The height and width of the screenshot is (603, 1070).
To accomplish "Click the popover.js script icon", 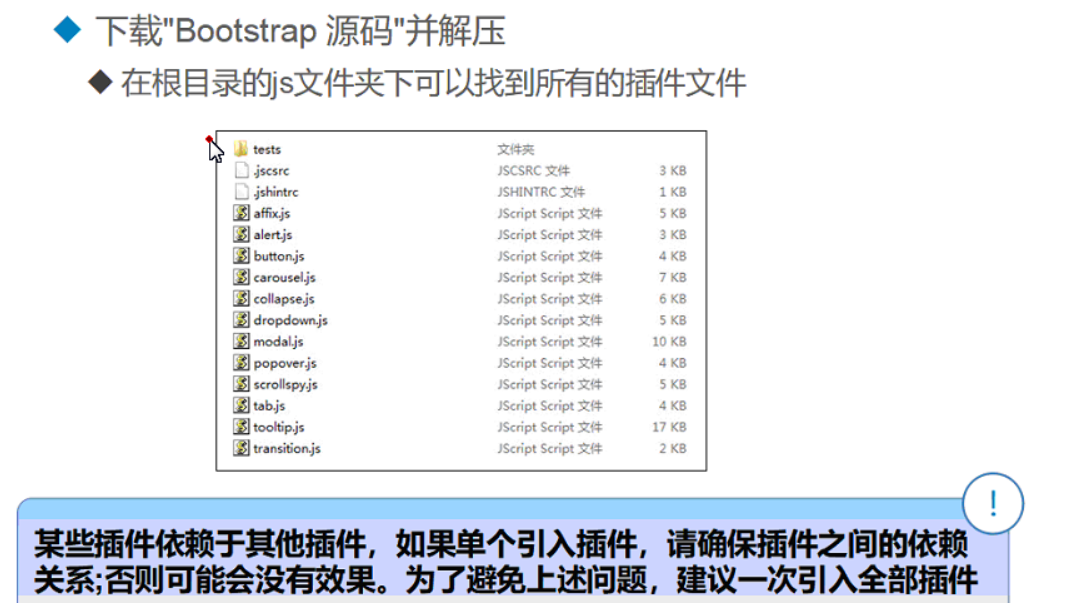I will 241,362.
